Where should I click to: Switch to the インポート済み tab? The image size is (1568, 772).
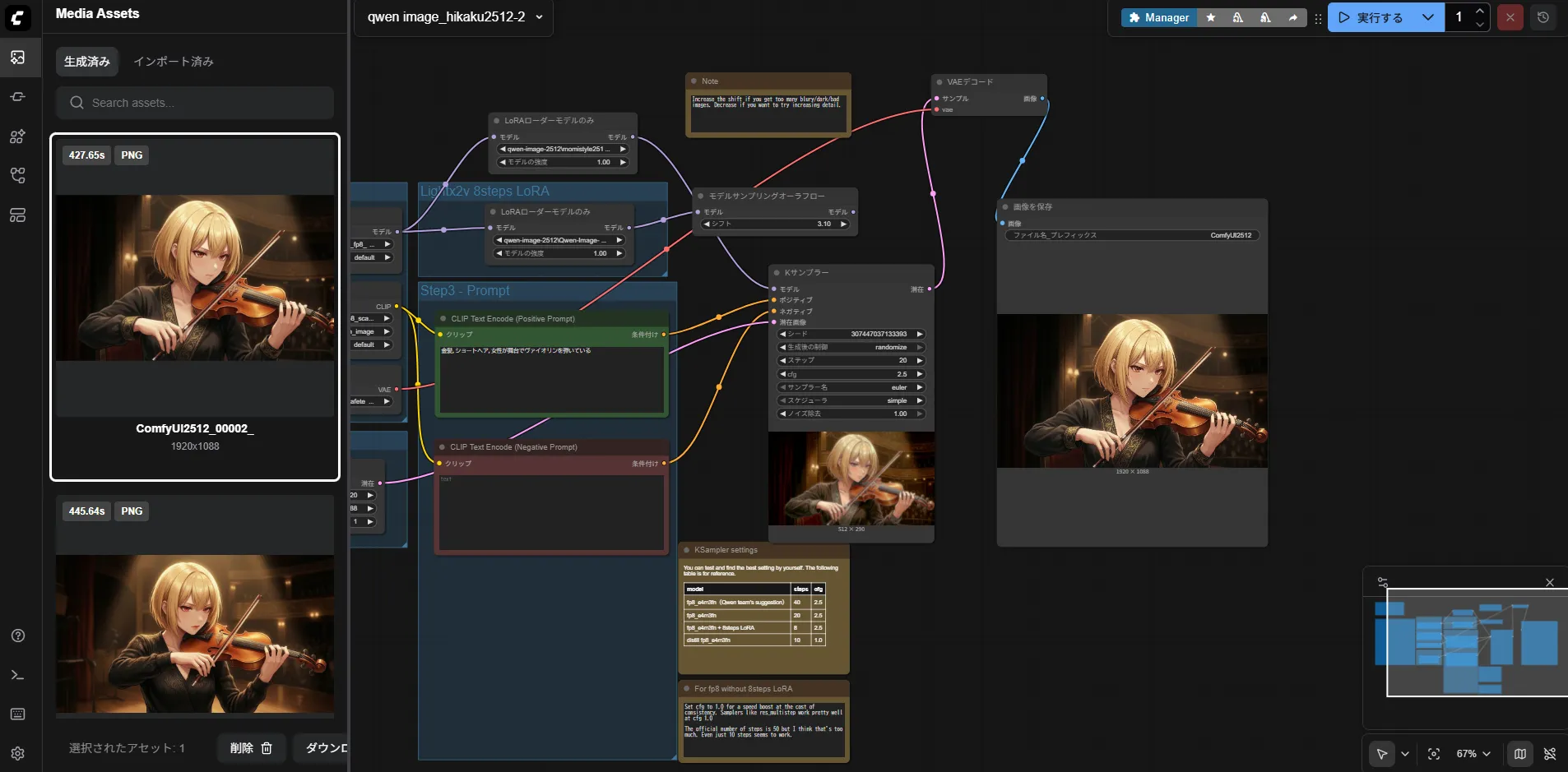click(174, 62)
